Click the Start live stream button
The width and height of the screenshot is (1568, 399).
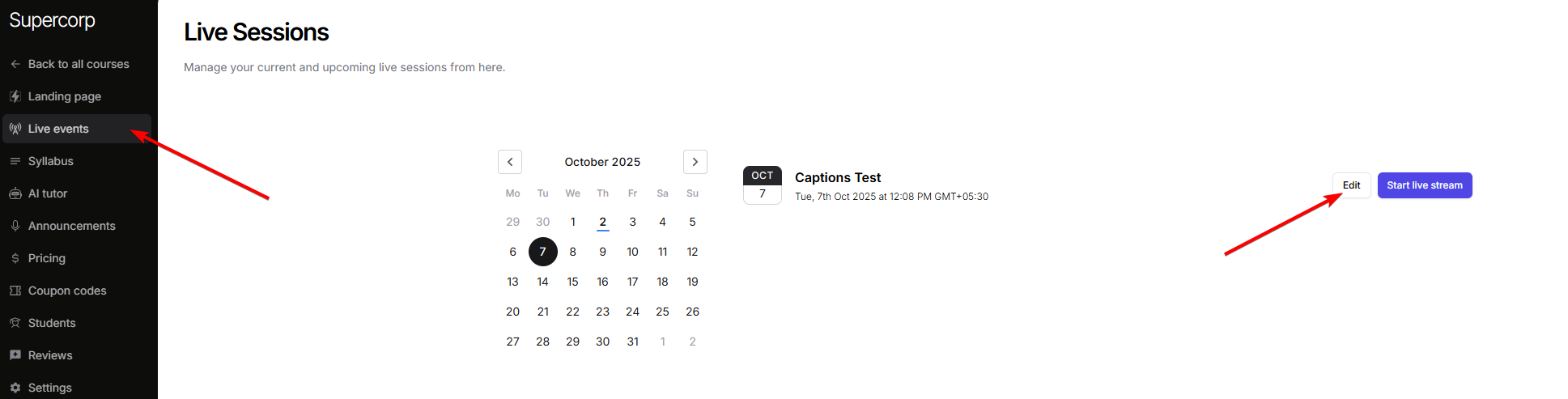[1424, 185]
